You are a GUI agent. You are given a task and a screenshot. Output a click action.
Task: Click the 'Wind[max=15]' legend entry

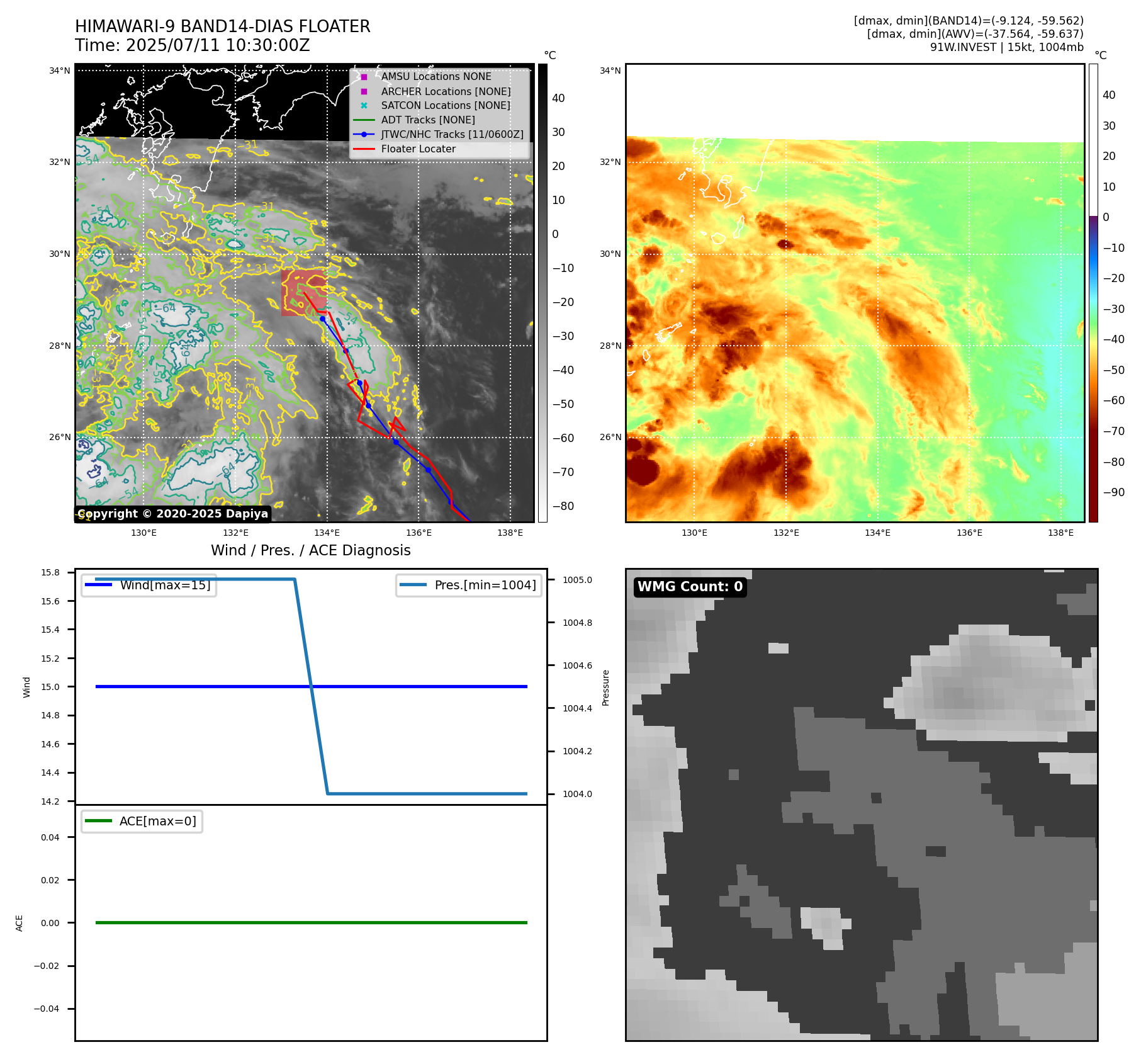pyautogui.click(x=149, y=585)
